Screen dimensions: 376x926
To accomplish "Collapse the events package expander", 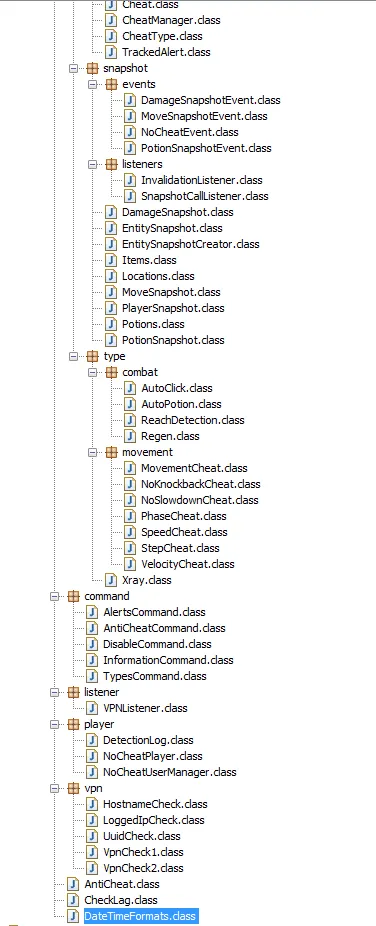I will point(92,84).
